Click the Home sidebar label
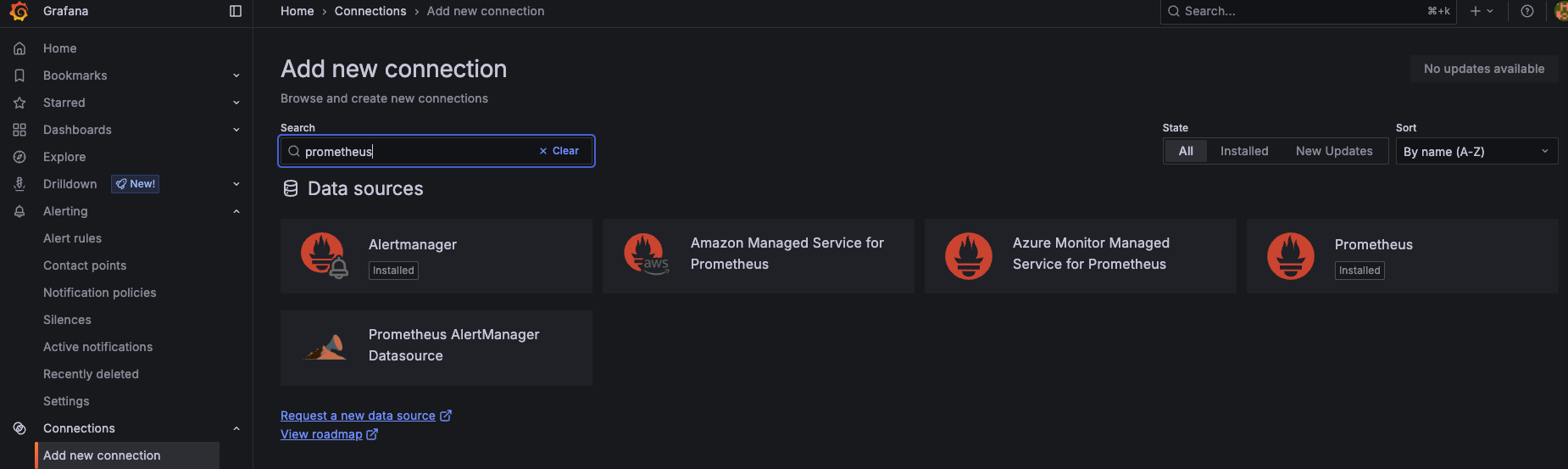Image resolution: width=1568 pixels, height=469 pixels. 59,48
